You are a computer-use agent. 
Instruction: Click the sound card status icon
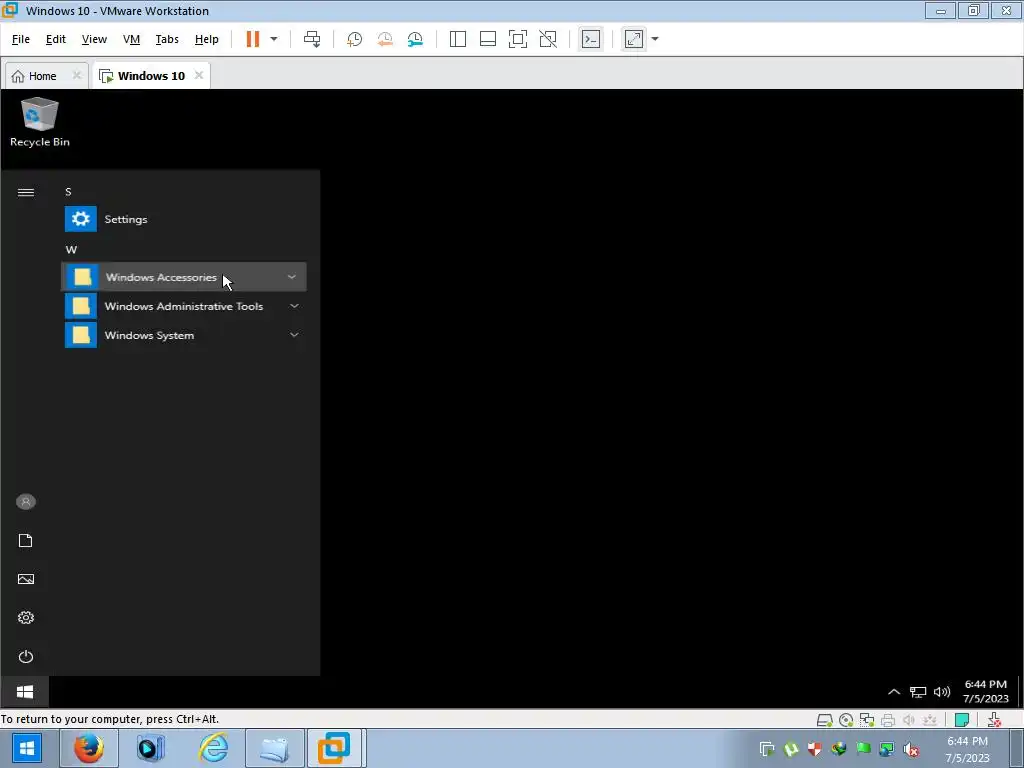tap(909, 720)
